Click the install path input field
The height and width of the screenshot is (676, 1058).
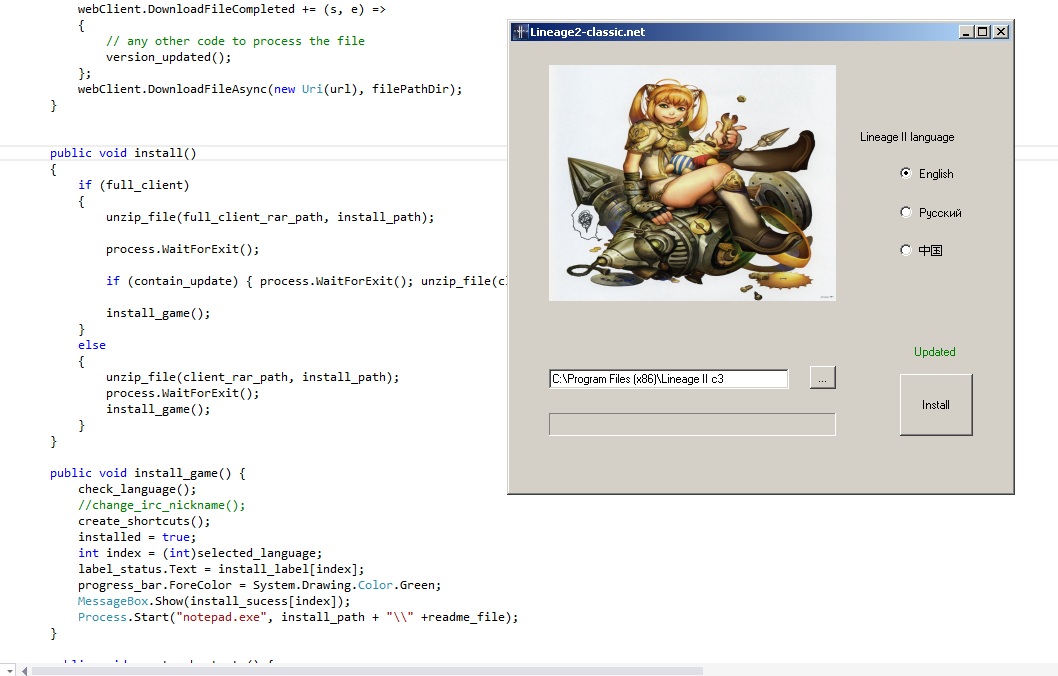coord(669,379)
